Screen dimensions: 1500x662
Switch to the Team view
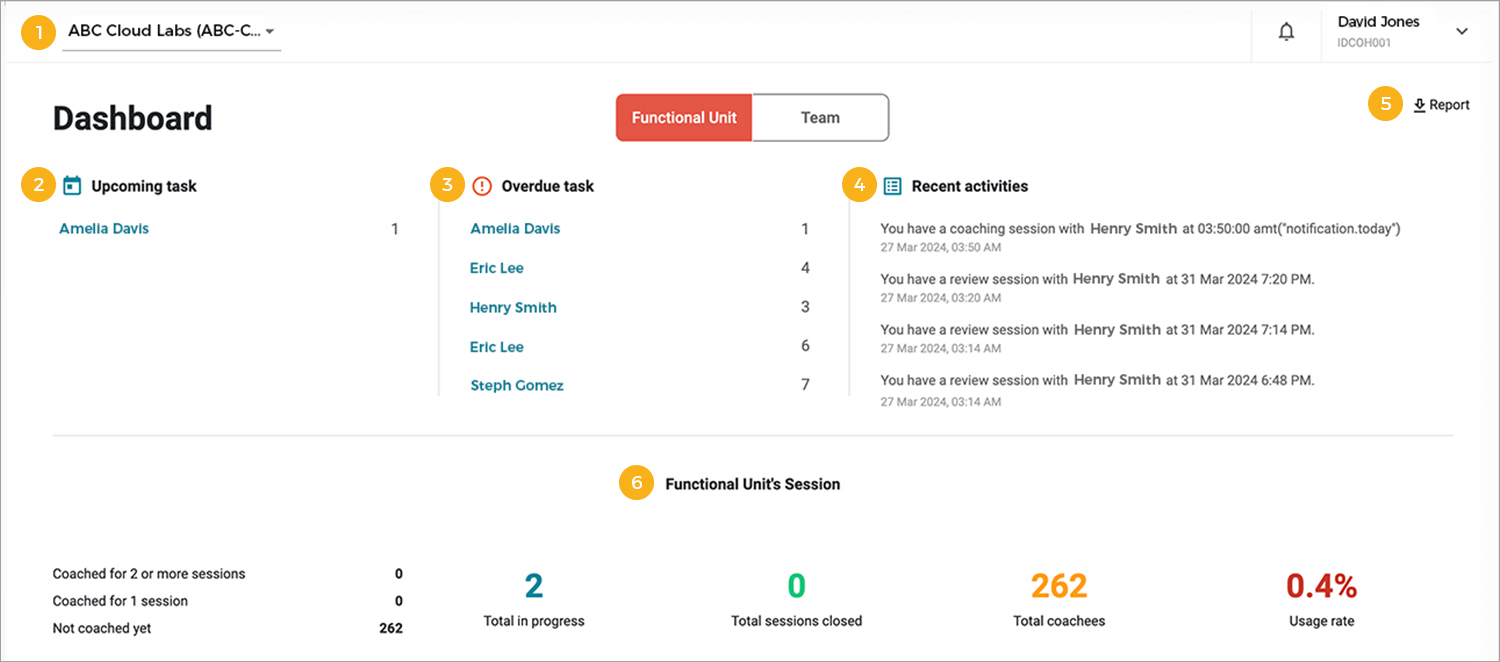click(x=820, y=117)
